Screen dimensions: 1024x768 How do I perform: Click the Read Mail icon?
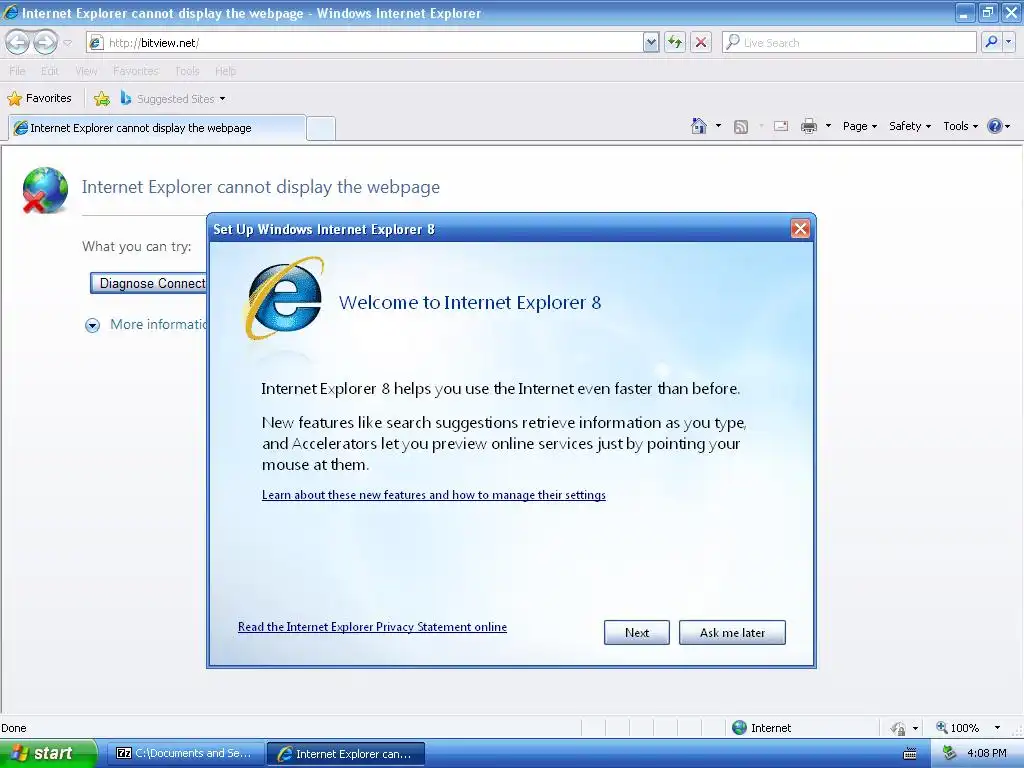point(781,127)
